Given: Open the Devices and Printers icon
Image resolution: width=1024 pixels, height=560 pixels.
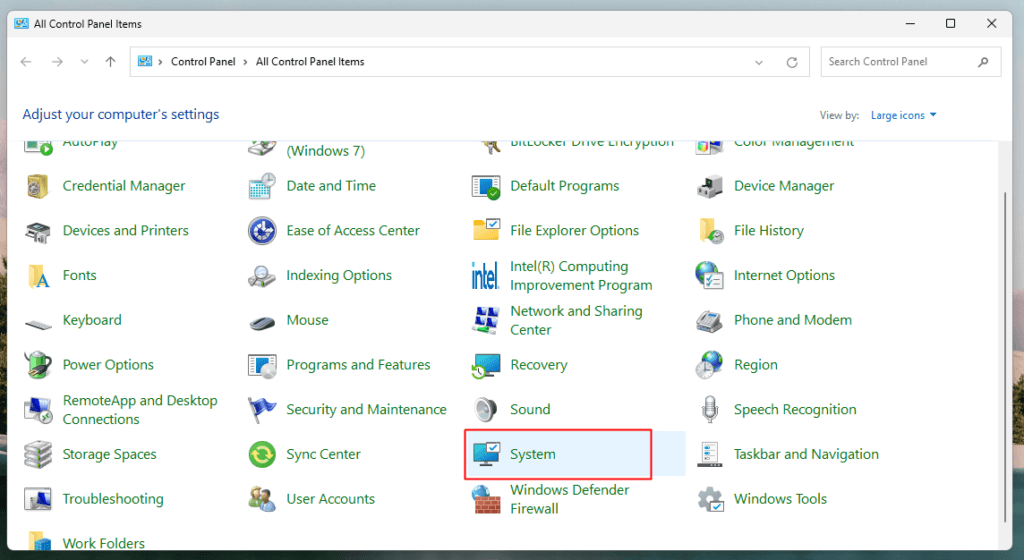Looking at the screenshot, I should pyautogui.click(x=38, y=231).
